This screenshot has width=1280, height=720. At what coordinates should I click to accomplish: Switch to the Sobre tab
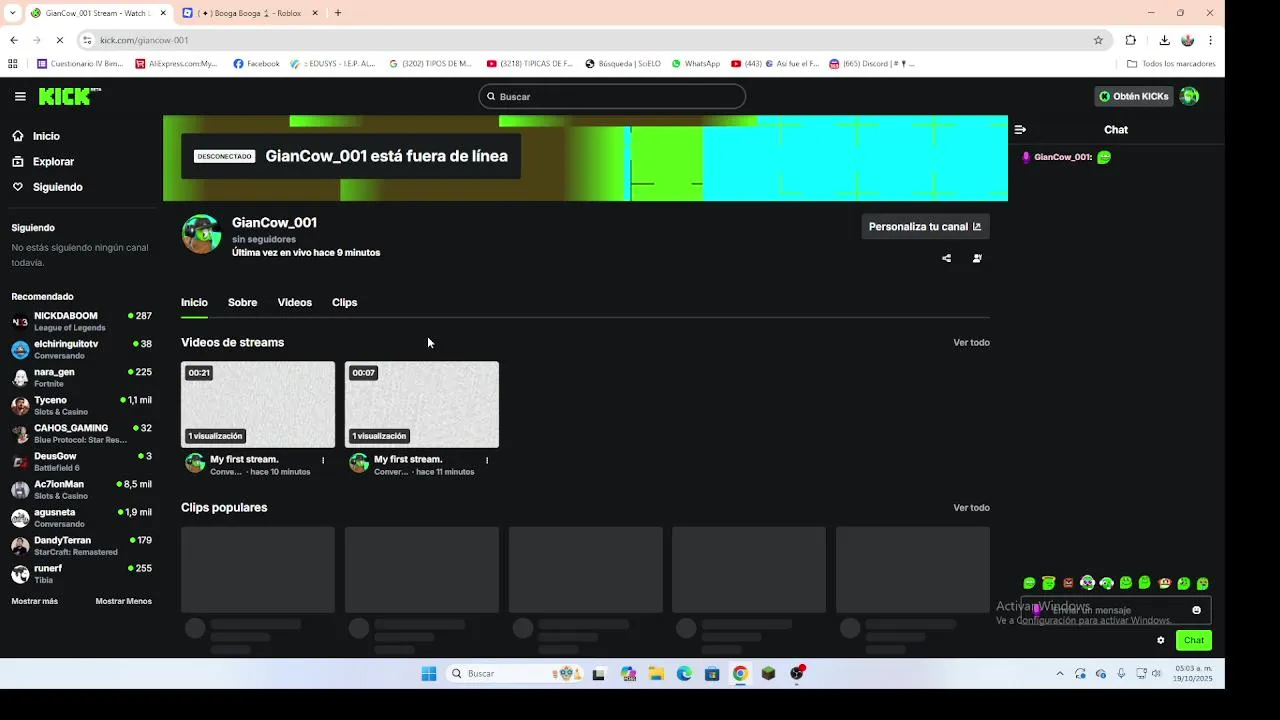[242, 303]
